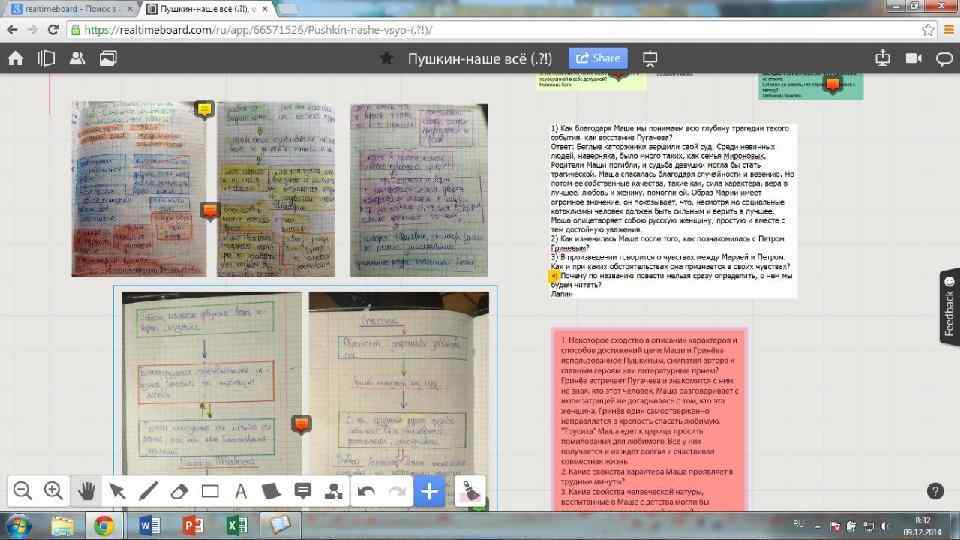Click the export board icon
The image size is (960, 540).
882,58
